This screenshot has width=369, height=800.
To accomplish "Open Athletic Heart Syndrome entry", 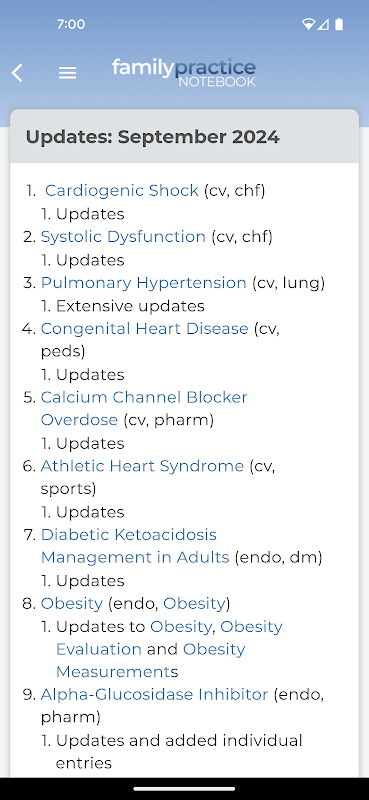I will [x=142, y=466].
